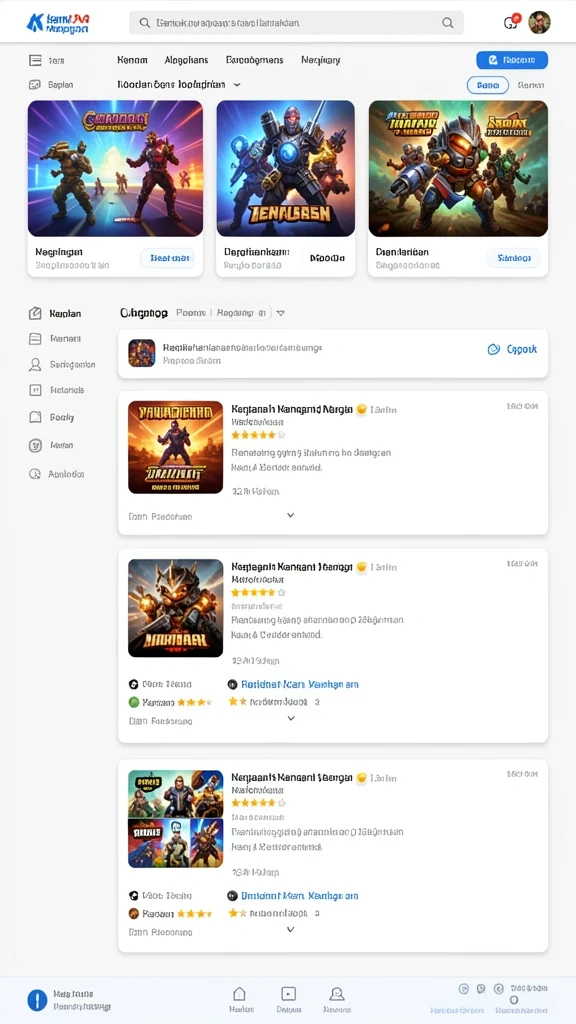Click the black circle icon in second review card
This screenshot has height=1024, width=576.
[134, 684]
